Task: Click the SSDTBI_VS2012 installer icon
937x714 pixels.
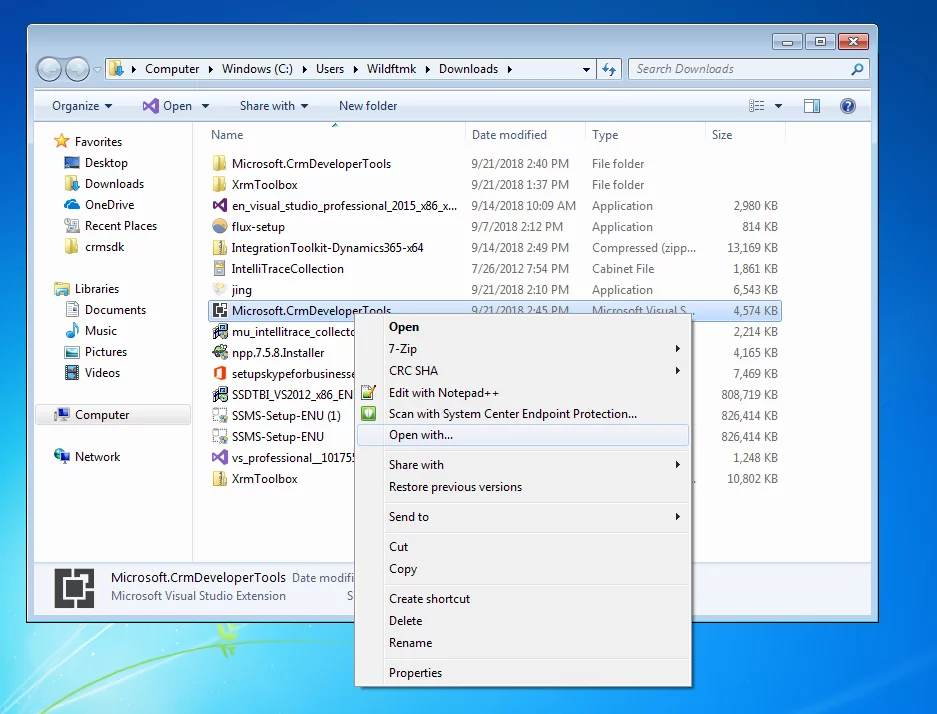Action: click(x=220, y=394)
